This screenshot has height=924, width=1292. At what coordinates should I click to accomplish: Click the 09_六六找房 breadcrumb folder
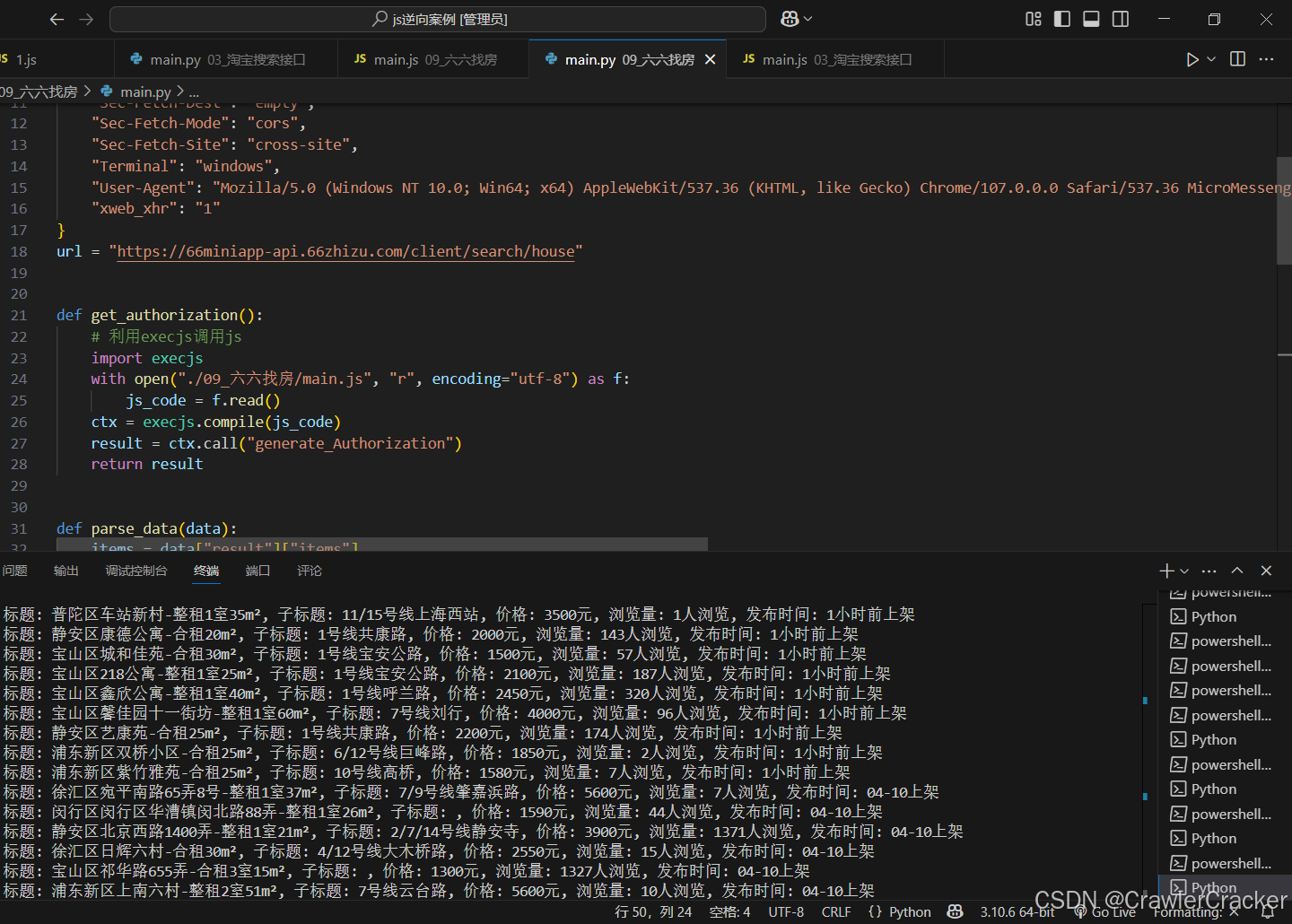[39, 92]
